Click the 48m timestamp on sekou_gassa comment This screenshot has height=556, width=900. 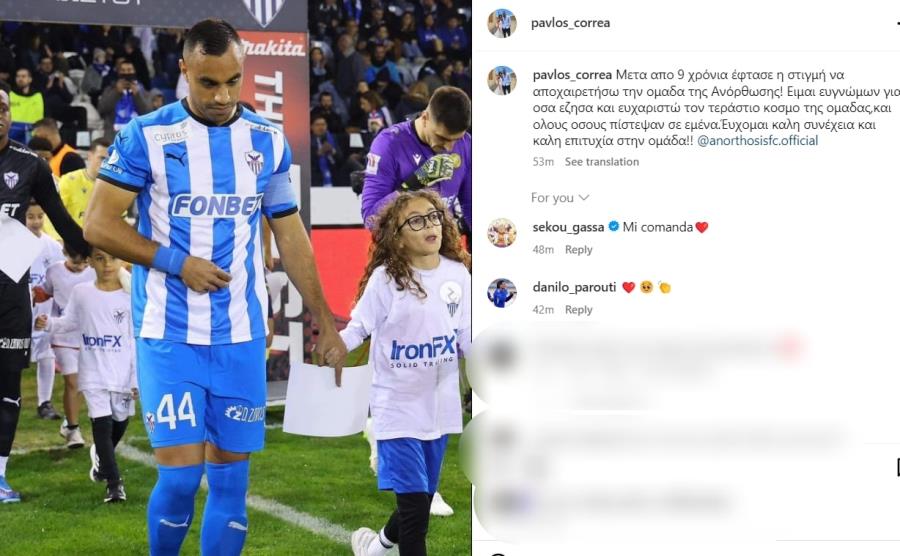pyautogui.click(x=543, y=250)
